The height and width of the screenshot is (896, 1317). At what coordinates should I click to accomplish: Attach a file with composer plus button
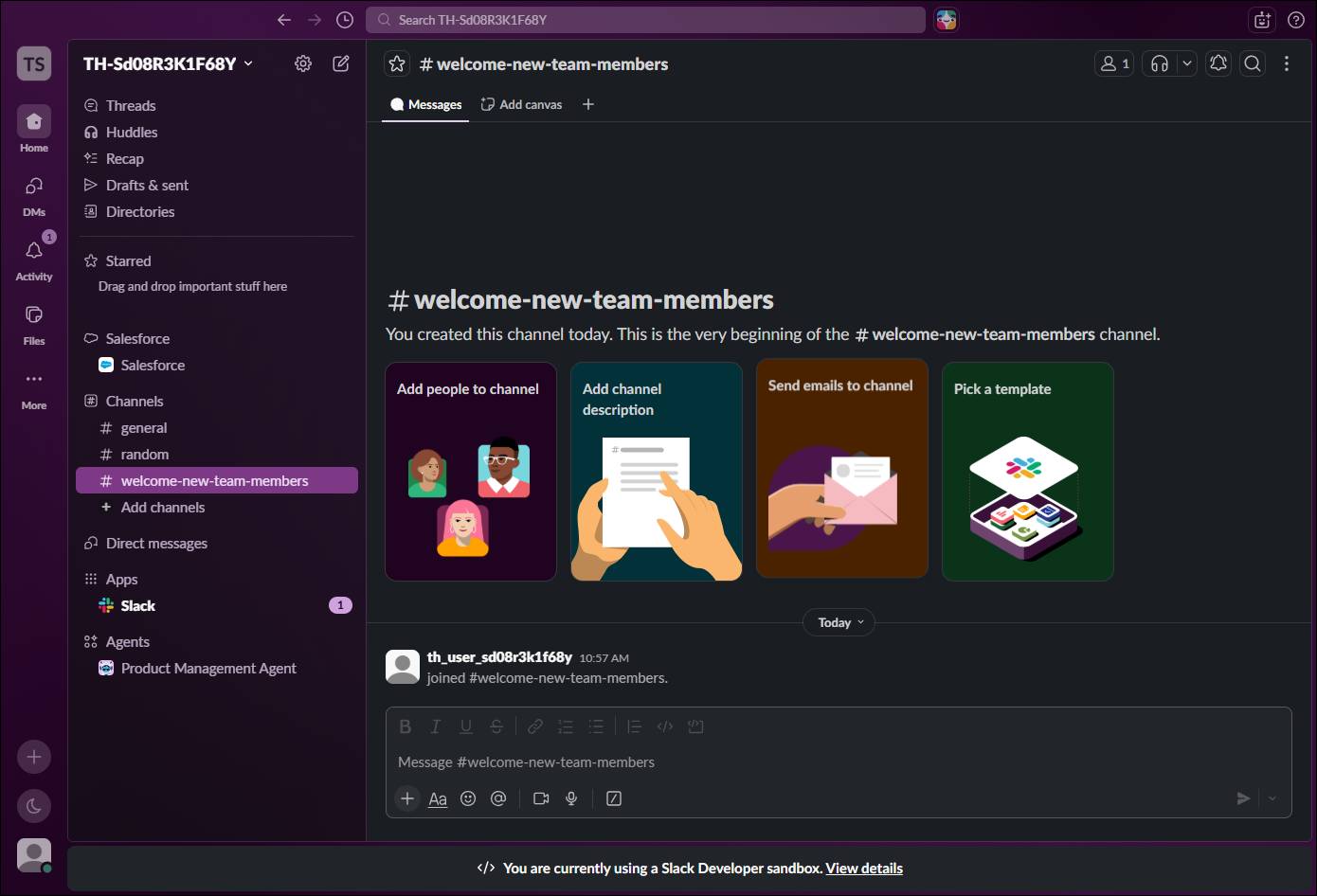[x=407, y=798]
